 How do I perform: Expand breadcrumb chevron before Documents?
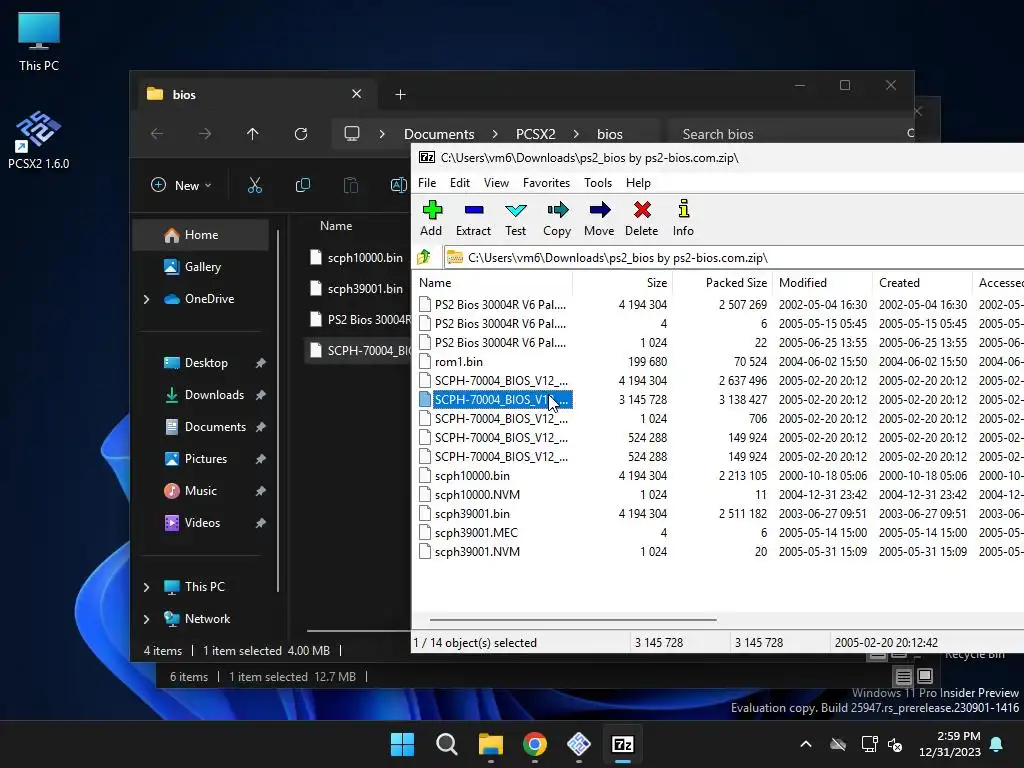(382, 134)
